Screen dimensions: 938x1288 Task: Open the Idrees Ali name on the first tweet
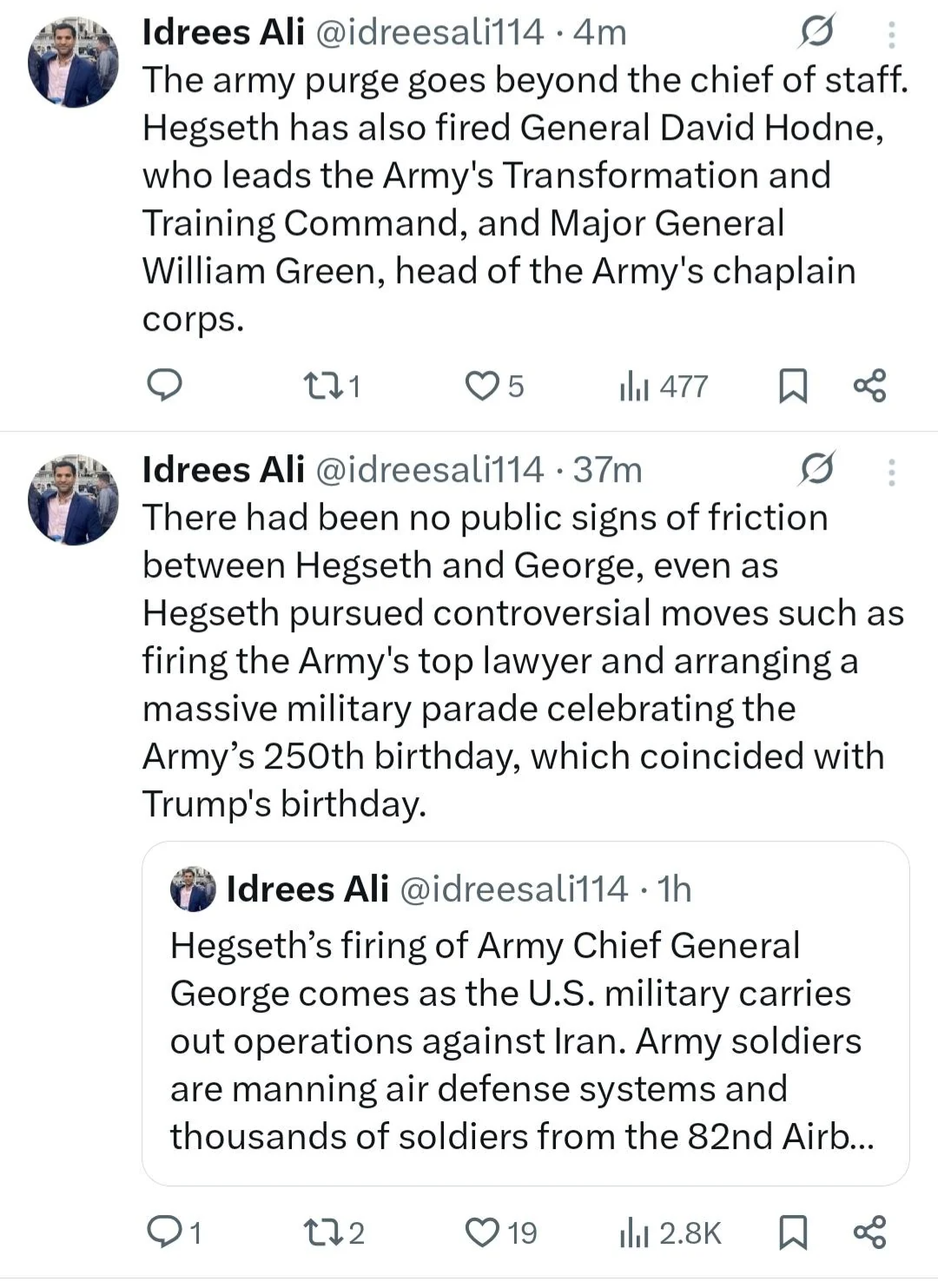[223, 32]
